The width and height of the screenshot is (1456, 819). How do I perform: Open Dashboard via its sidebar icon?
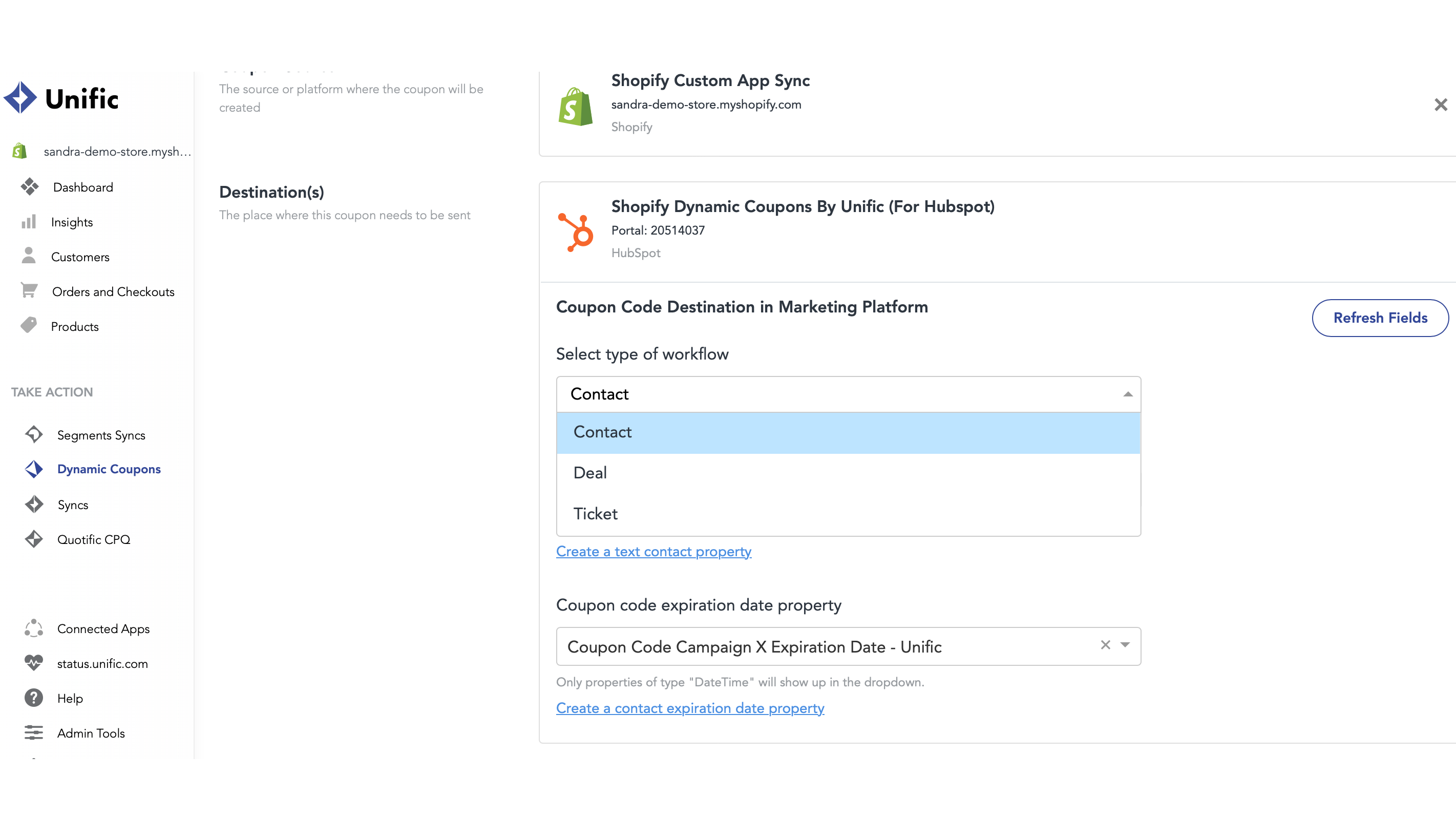pyautogui.click(x=29, y=187)
